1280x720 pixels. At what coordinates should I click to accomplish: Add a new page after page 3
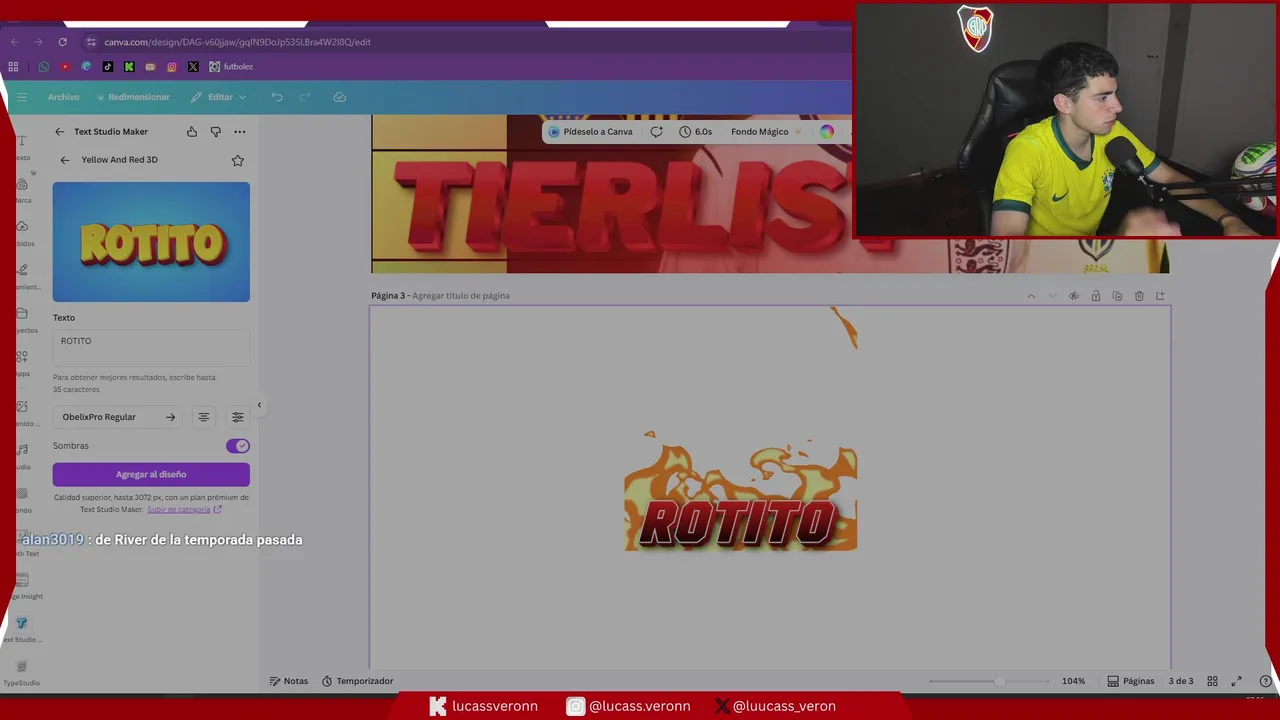coord(1160,296)
